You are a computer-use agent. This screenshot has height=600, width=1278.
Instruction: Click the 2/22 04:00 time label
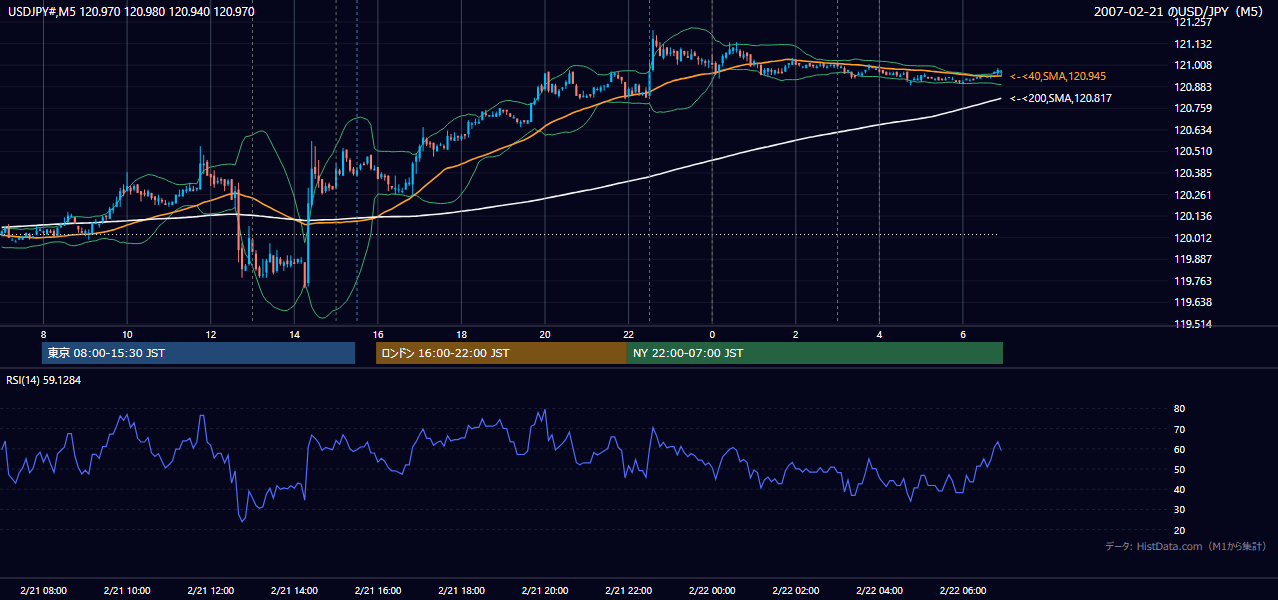[878, 591]
